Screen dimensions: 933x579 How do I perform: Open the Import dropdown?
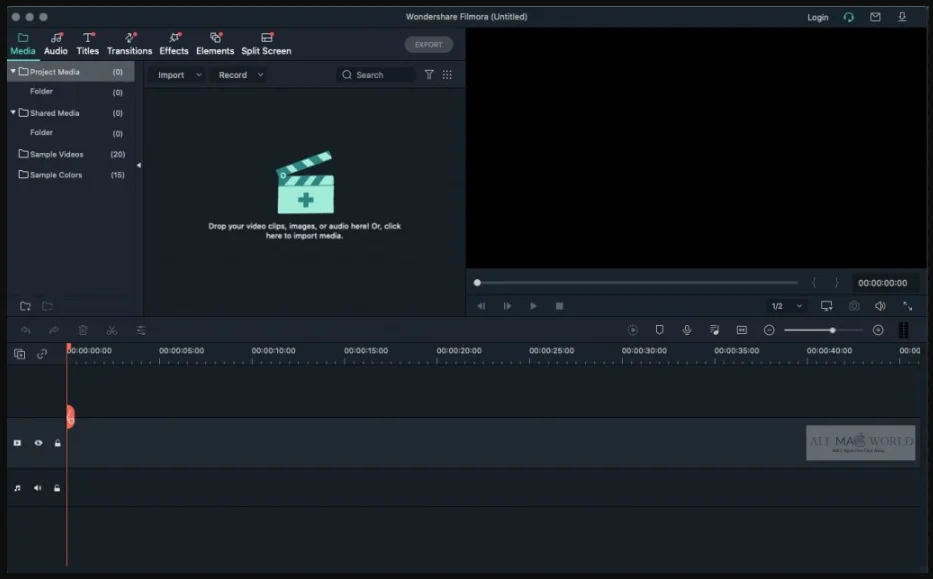pos(179,75)
